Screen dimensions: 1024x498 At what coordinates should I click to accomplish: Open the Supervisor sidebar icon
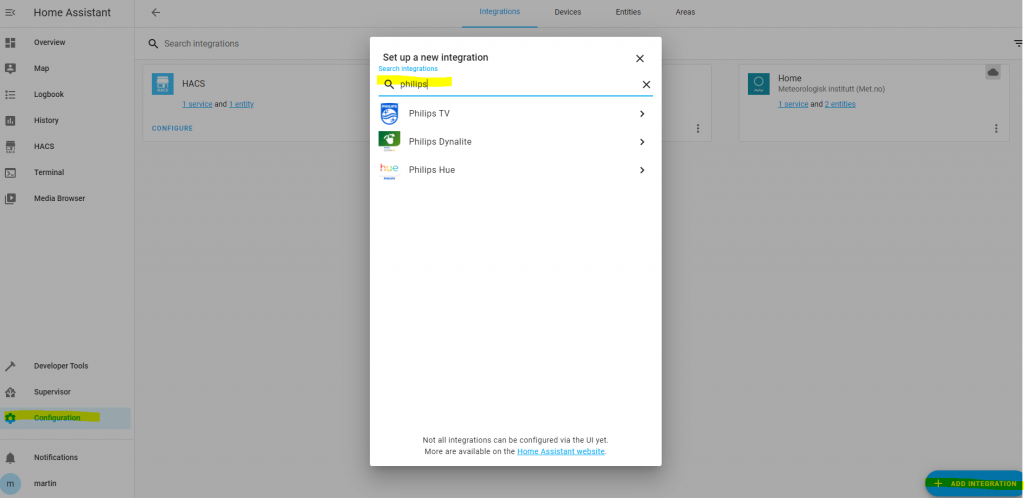pos(10,392)
